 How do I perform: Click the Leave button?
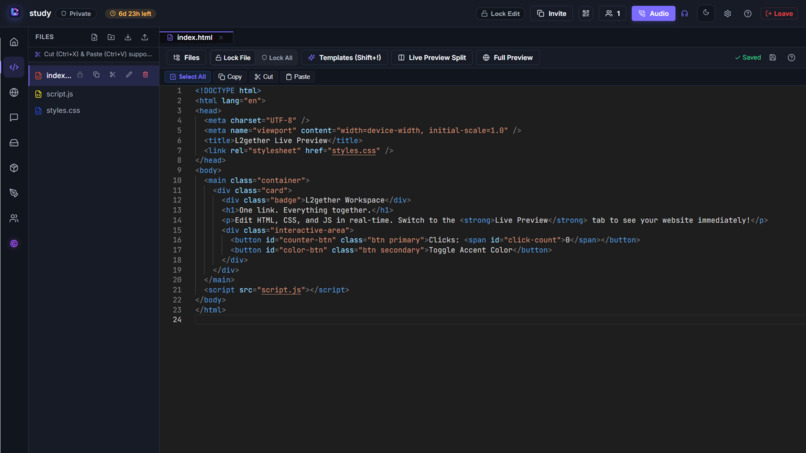(779, 14)
